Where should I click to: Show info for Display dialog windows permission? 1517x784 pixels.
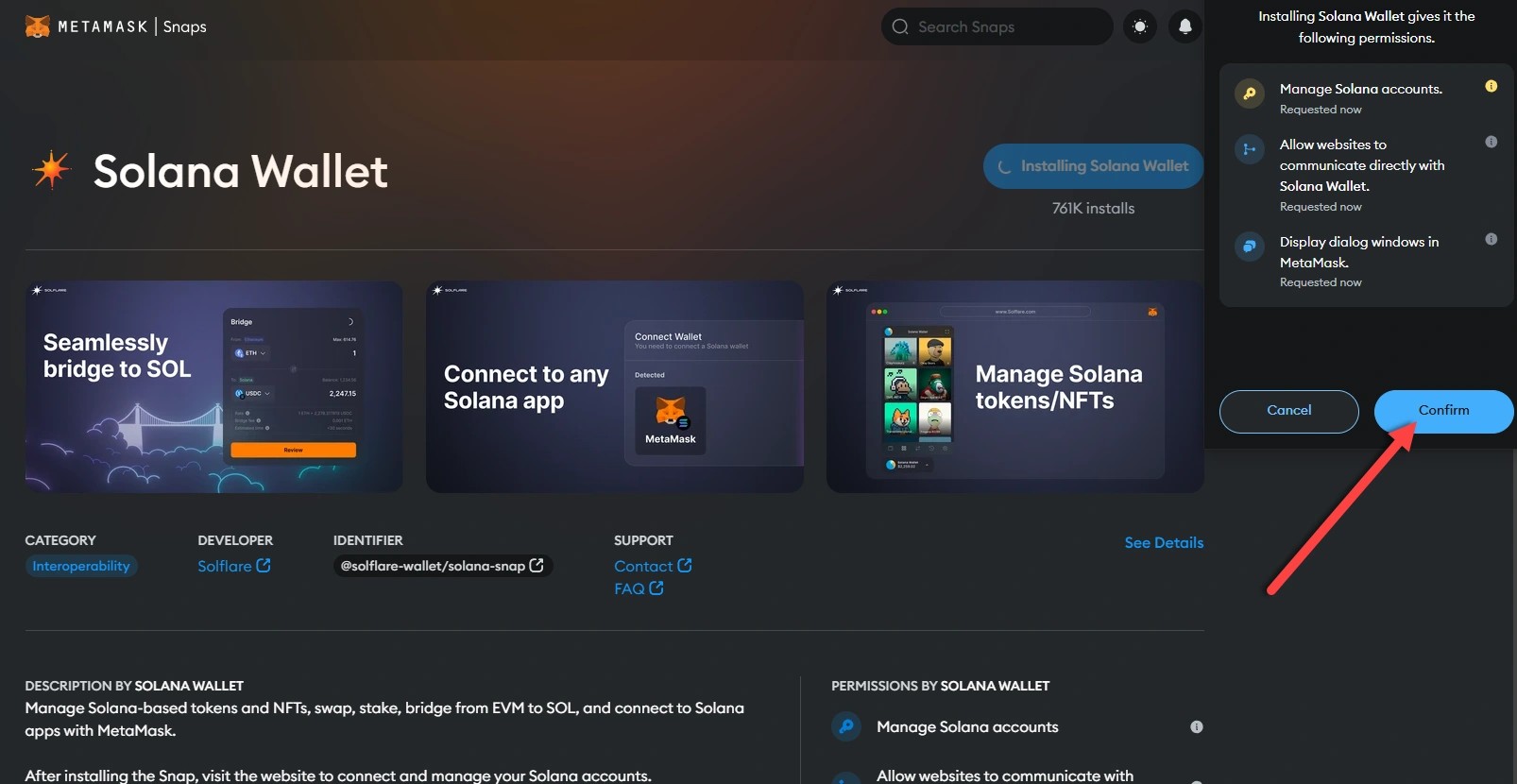1491,239
